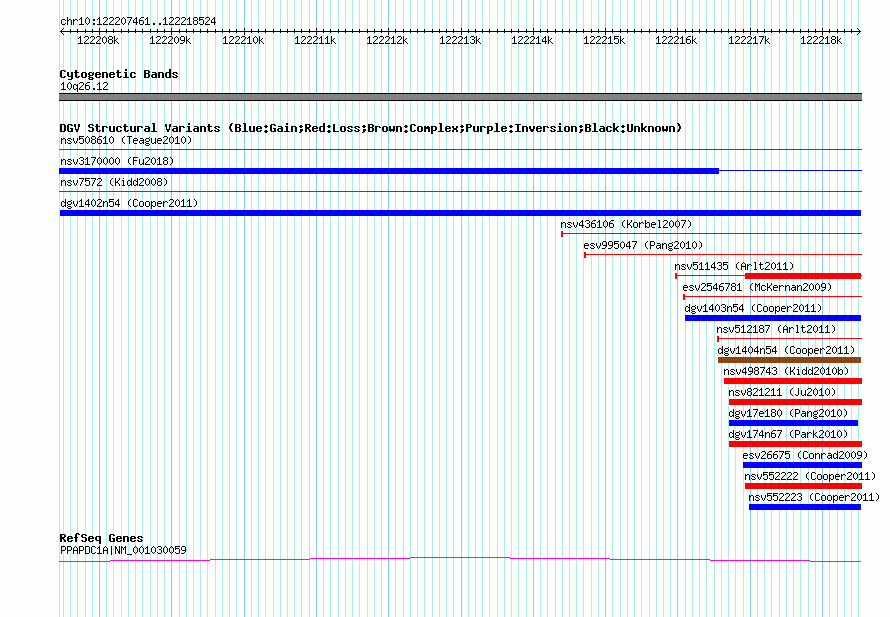The width and height of the screenshot is (890, 617).
Task: Open the nsv498743 (Kidd2010b) variant label
Action: [x=786, y=371]
